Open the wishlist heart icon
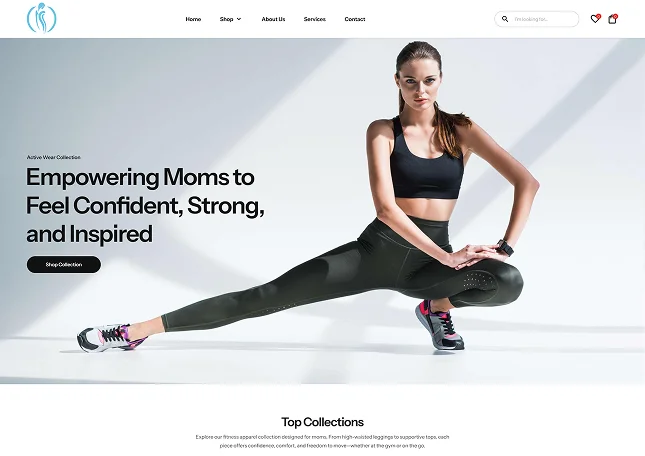The image size is (645, 456). (594, 19)
